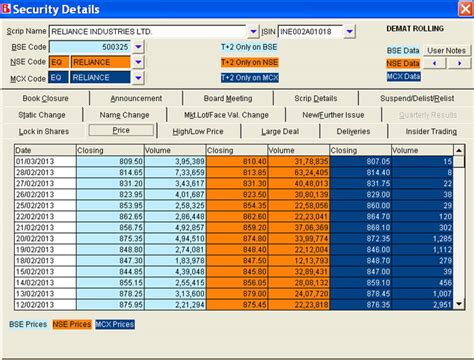Click BSE closing value 809.50

point(110,161)
